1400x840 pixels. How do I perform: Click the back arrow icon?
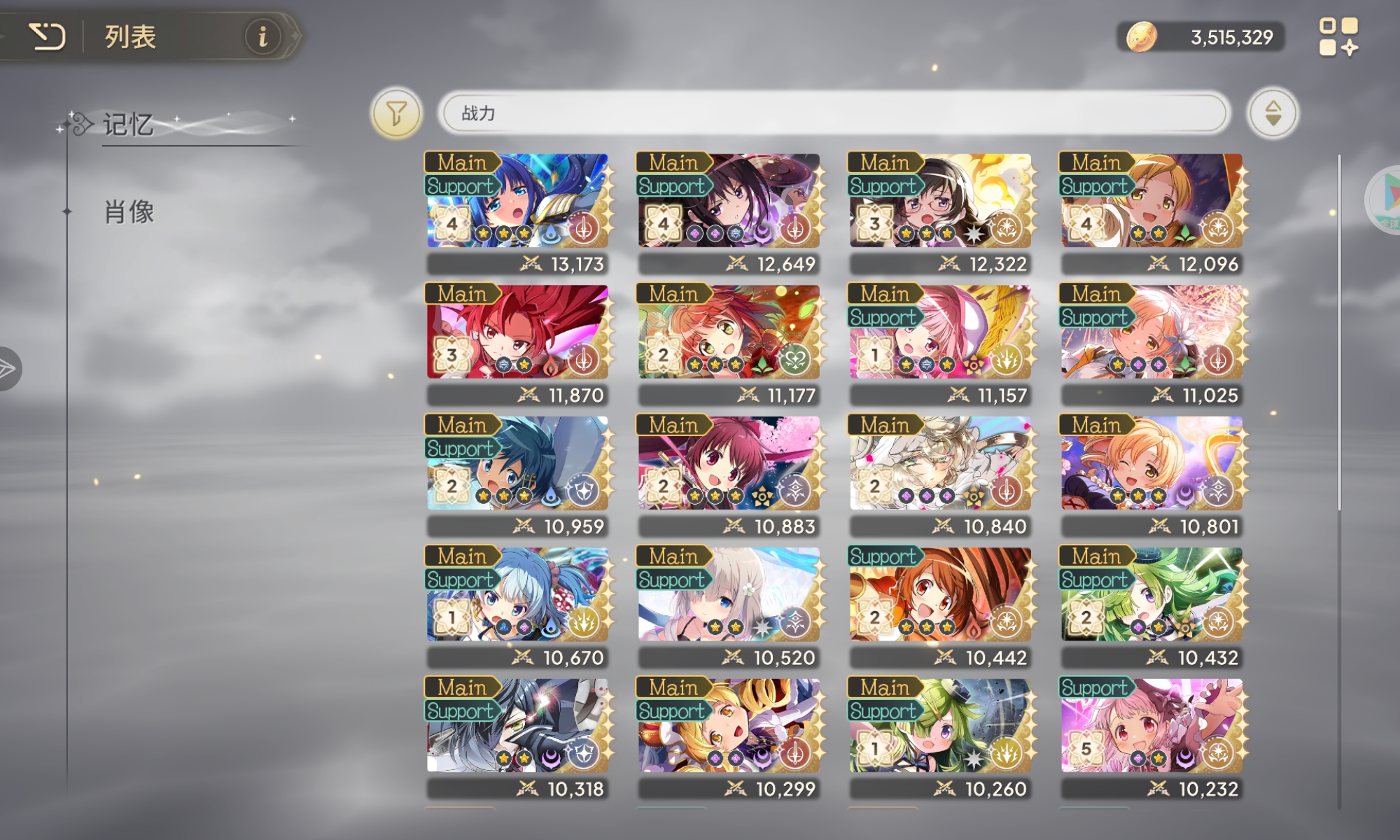pyautogui.click(x=47, y=36)
